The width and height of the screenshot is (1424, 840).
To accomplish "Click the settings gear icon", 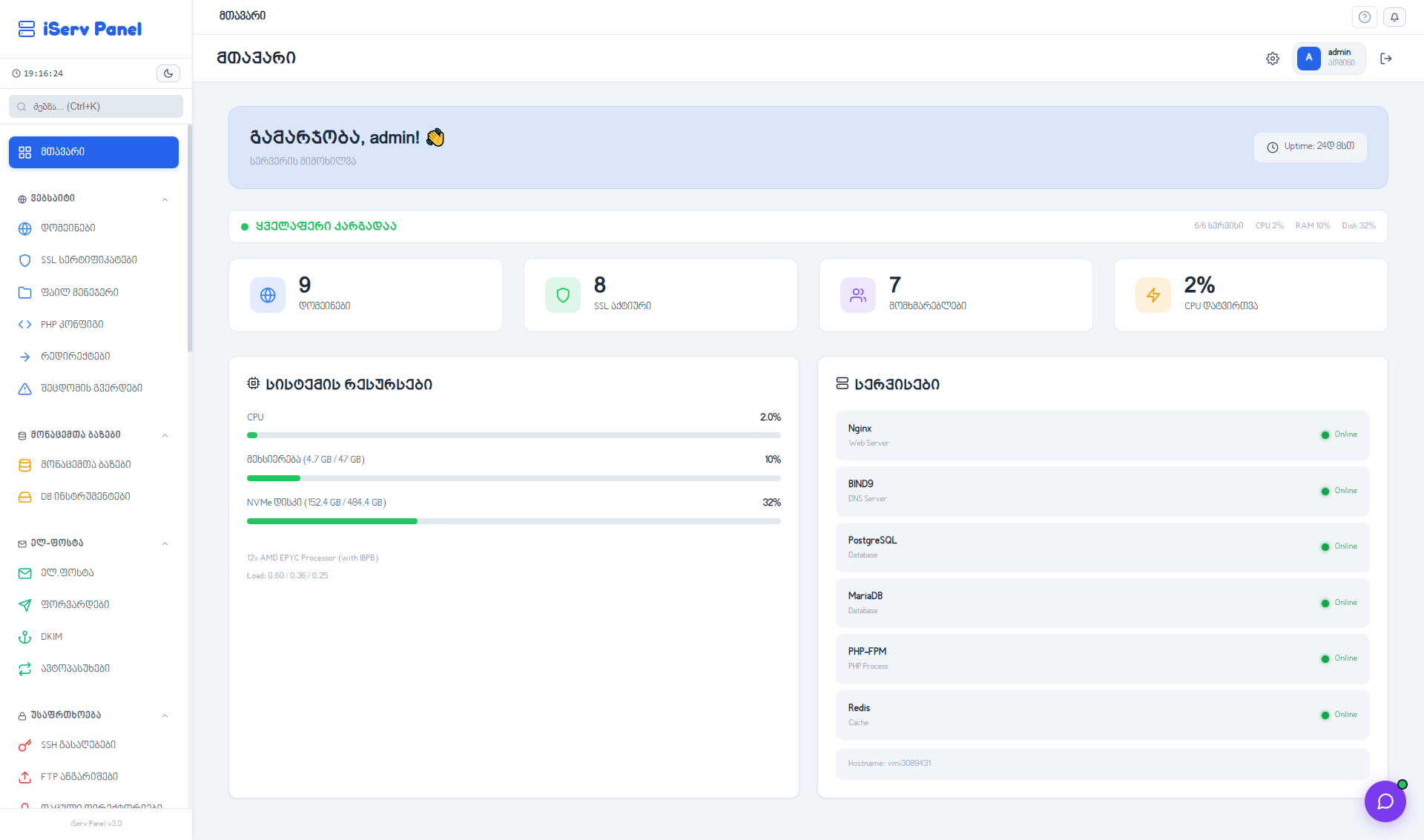I will tap(1273, 59).
